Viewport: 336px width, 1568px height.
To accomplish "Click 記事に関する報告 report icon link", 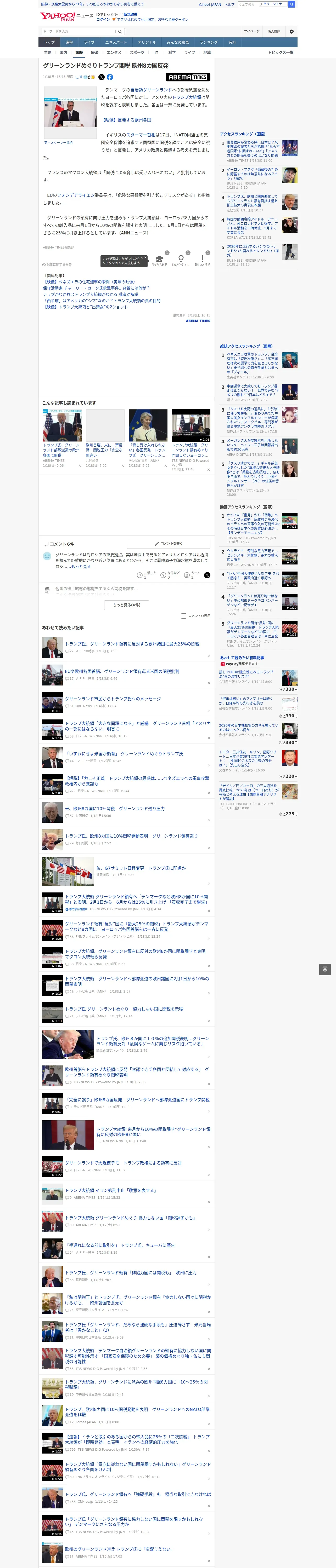I will [57, 264].
